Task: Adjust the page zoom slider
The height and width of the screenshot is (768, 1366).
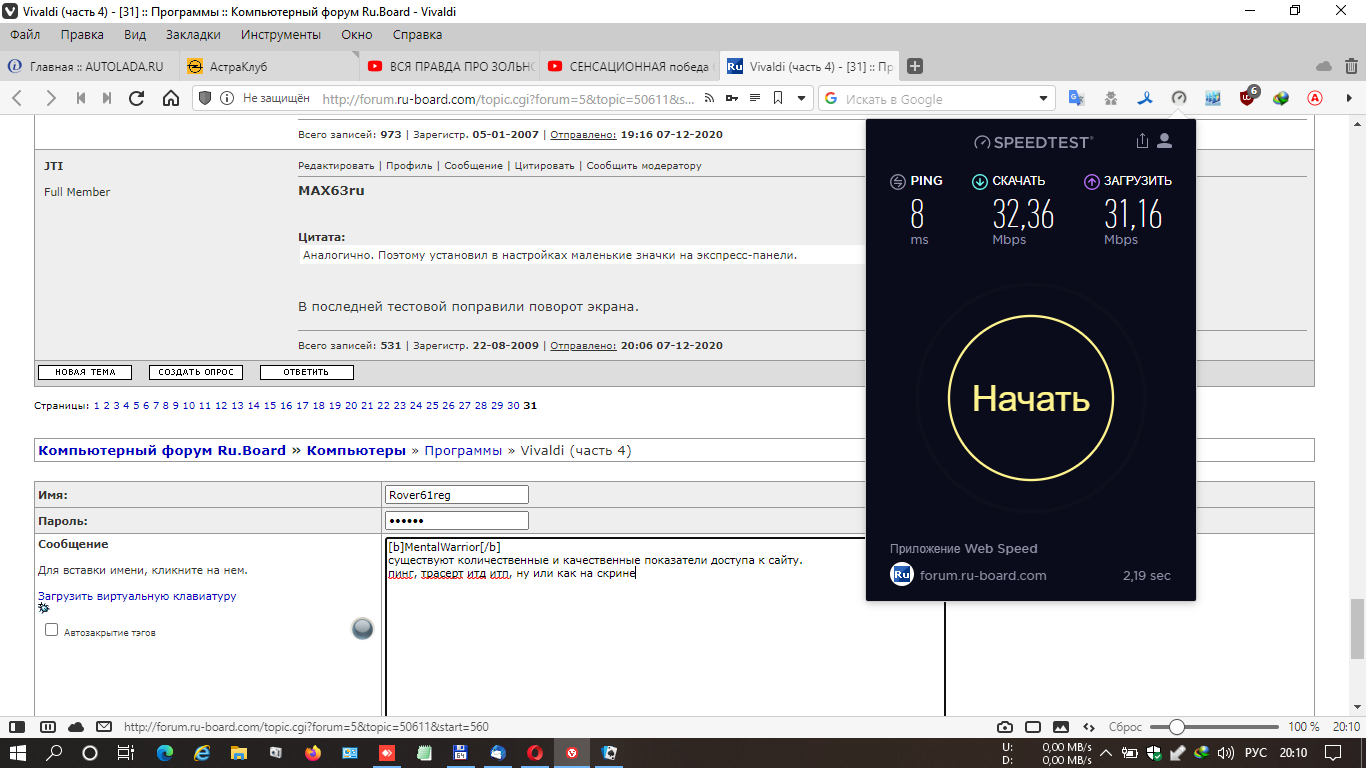Action: 1177,727
